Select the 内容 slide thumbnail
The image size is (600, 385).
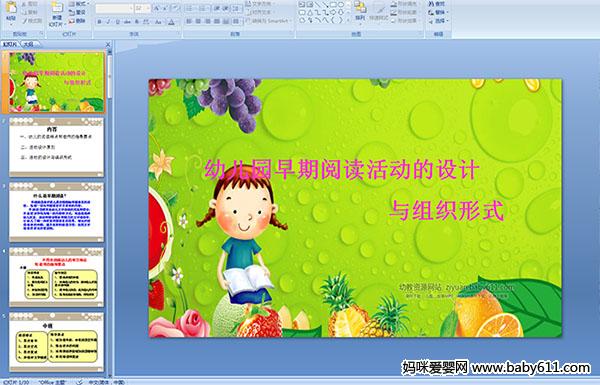click(x=57, y=147)
